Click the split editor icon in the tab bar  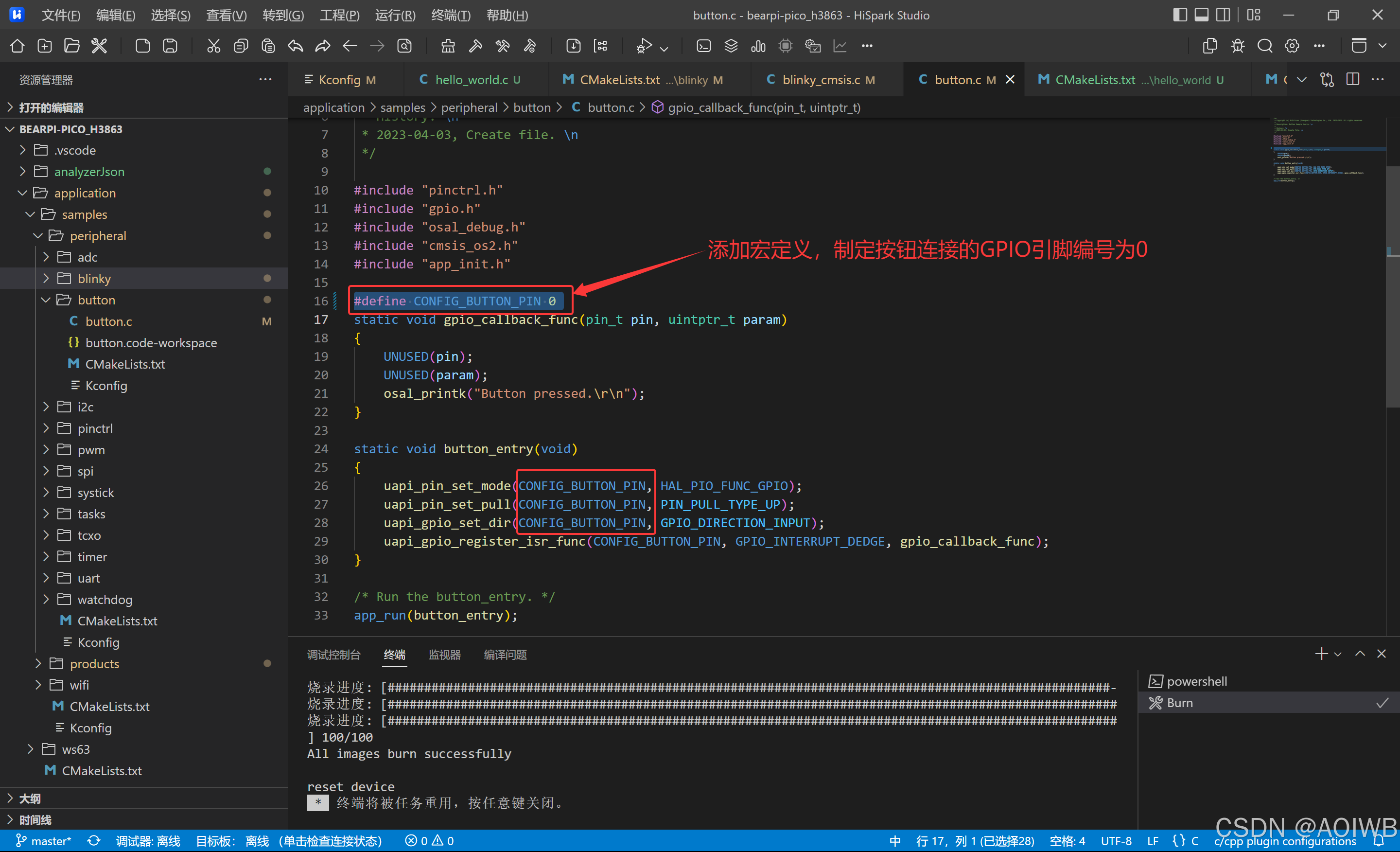(1352, 80)
